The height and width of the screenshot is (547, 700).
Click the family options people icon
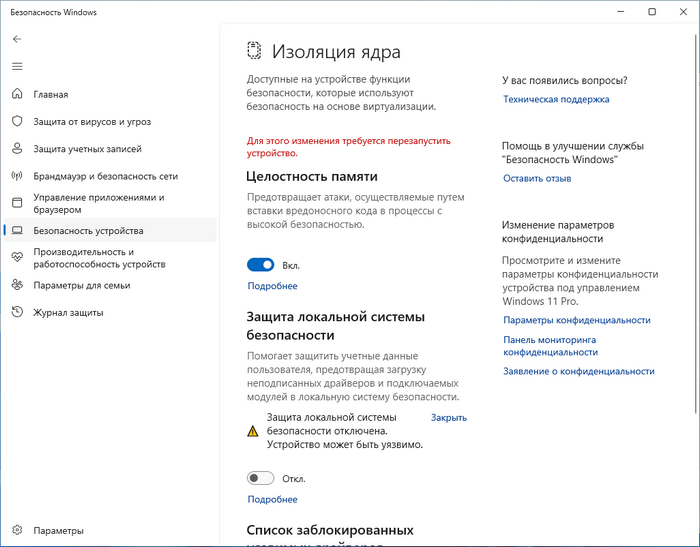click(x=17, y=285)
